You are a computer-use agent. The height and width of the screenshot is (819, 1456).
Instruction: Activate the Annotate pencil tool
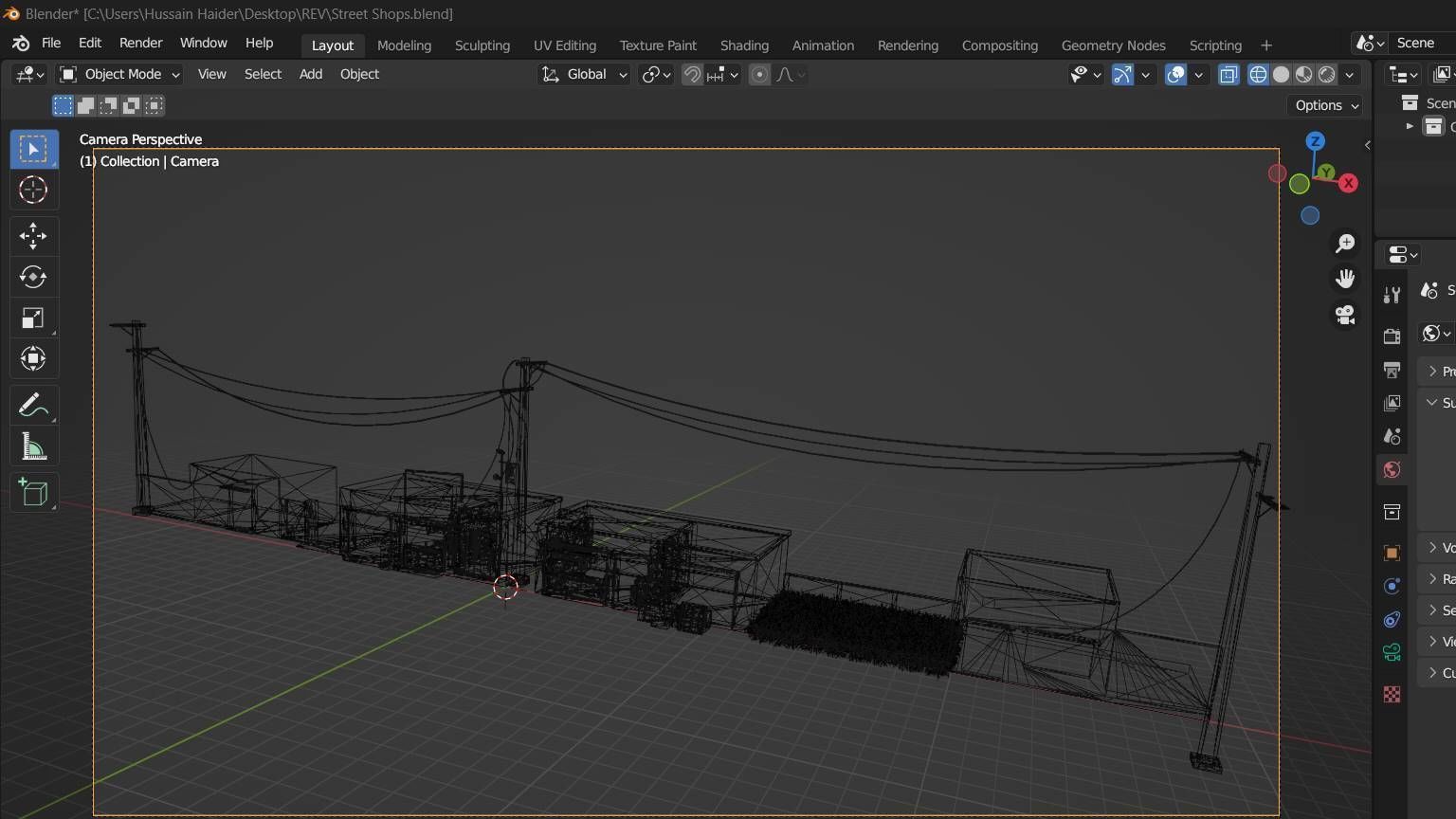point(33,405)
